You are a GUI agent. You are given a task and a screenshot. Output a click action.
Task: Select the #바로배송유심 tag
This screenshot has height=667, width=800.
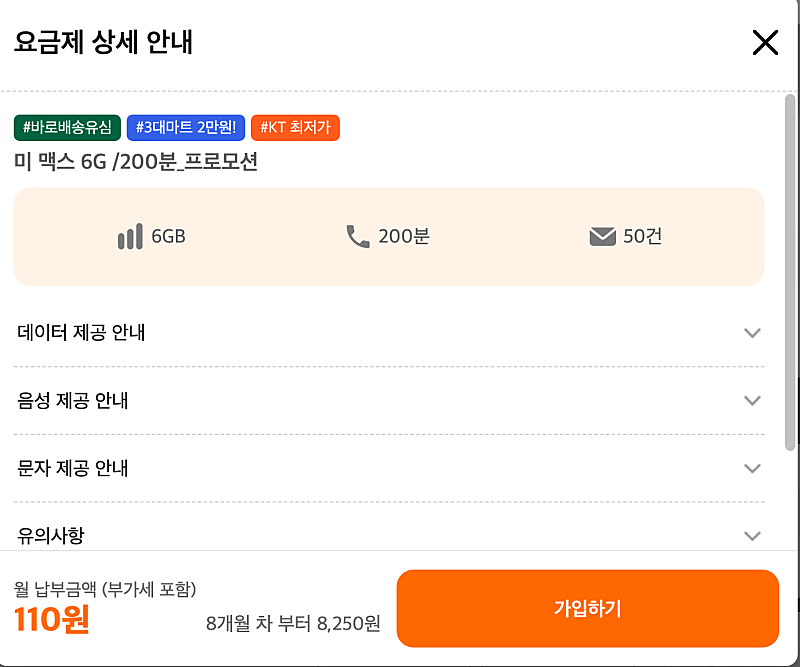68,128
